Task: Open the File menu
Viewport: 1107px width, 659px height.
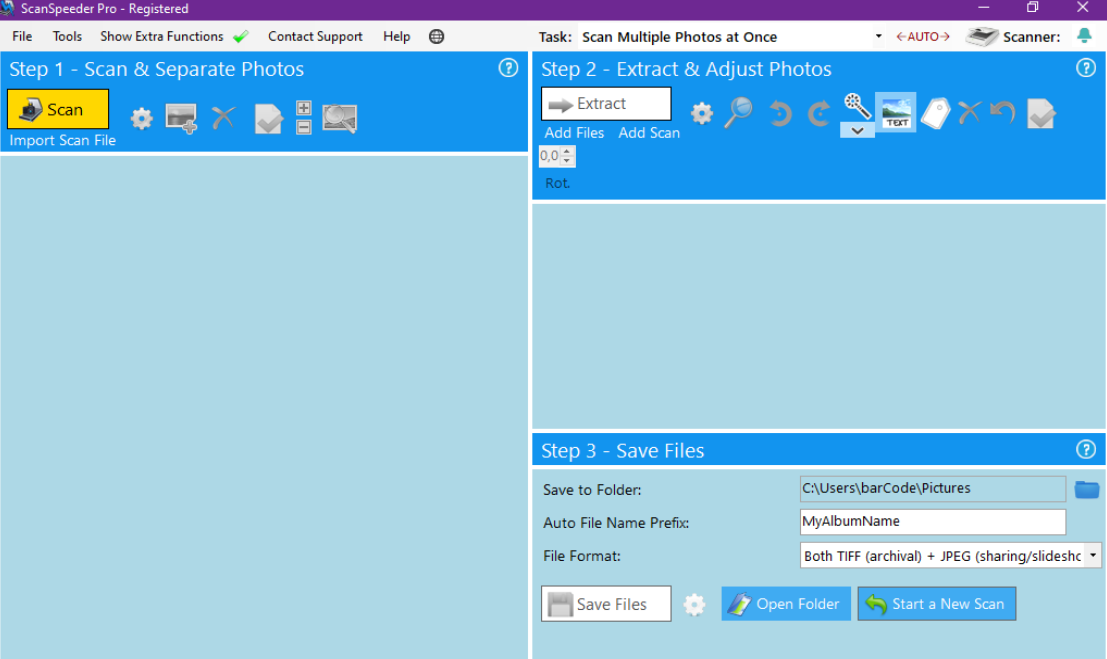Action: pyautogui.click(x=22, y=37)
